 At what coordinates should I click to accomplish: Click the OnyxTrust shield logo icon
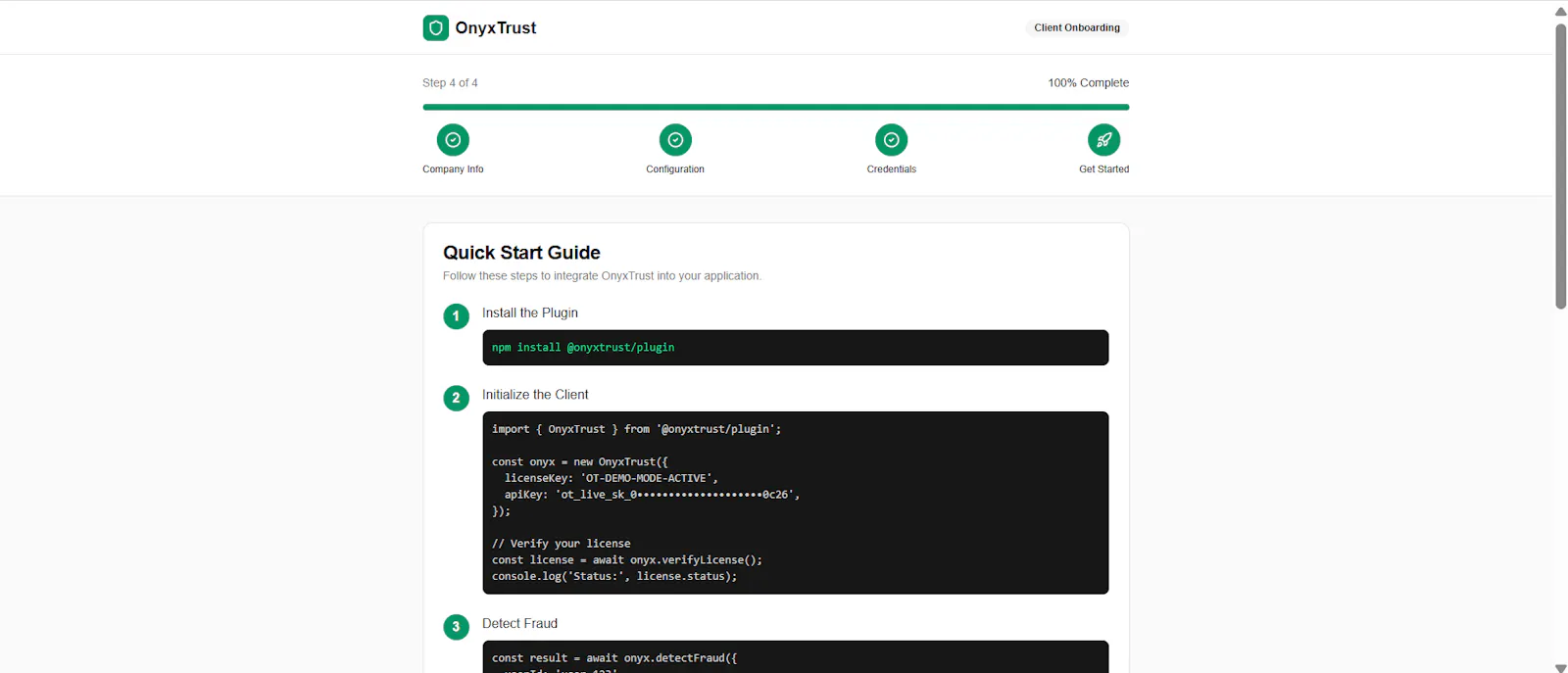pyautogui.click(x=436, y=27)
